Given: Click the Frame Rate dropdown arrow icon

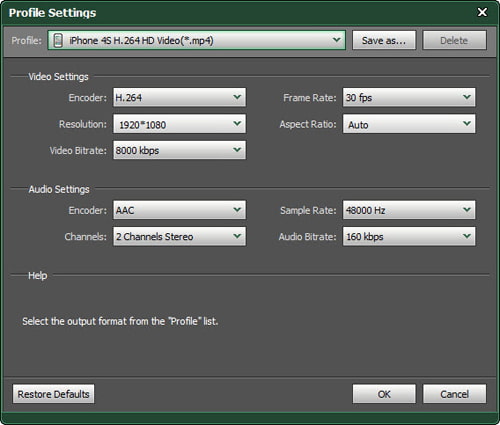Looking at the screenshot, I should point(467,97).
